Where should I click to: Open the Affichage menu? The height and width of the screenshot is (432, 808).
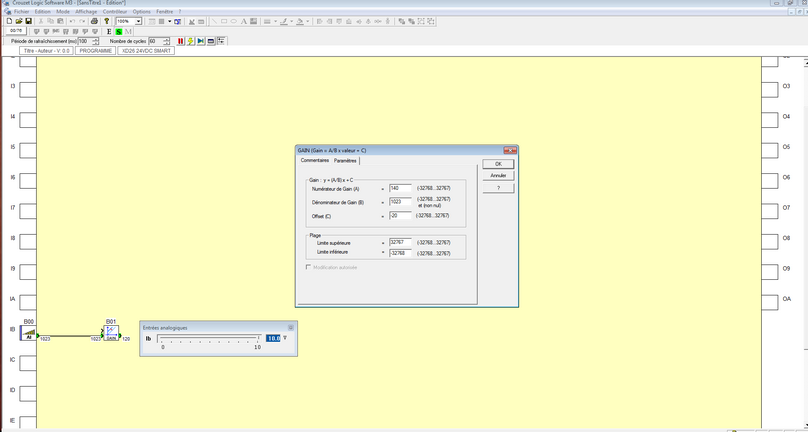point(87,11)
